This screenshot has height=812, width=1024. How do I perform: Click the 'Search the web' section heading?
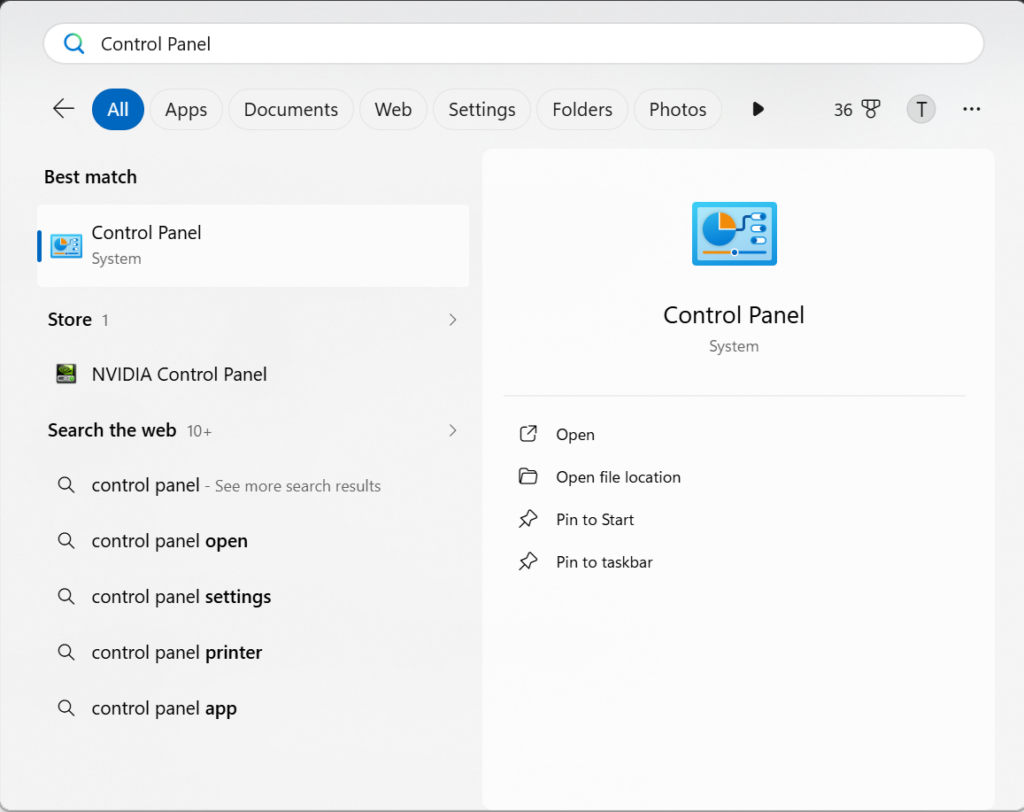pos(112,430)
